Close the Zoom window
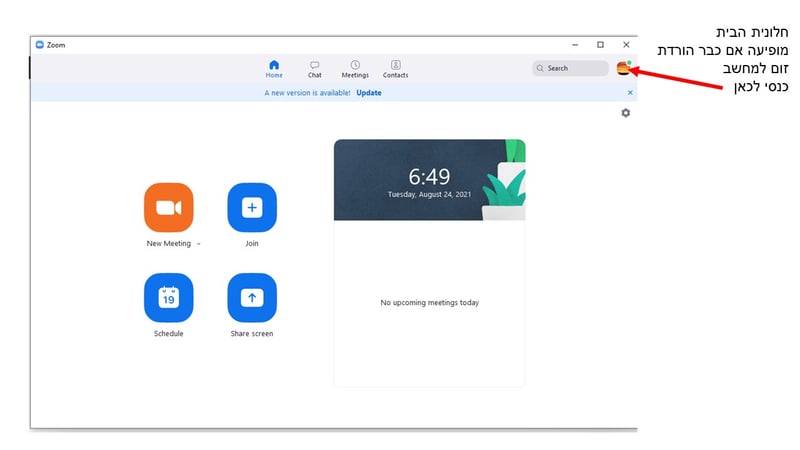This screenshot has width=800, height=450. (626, 45)
